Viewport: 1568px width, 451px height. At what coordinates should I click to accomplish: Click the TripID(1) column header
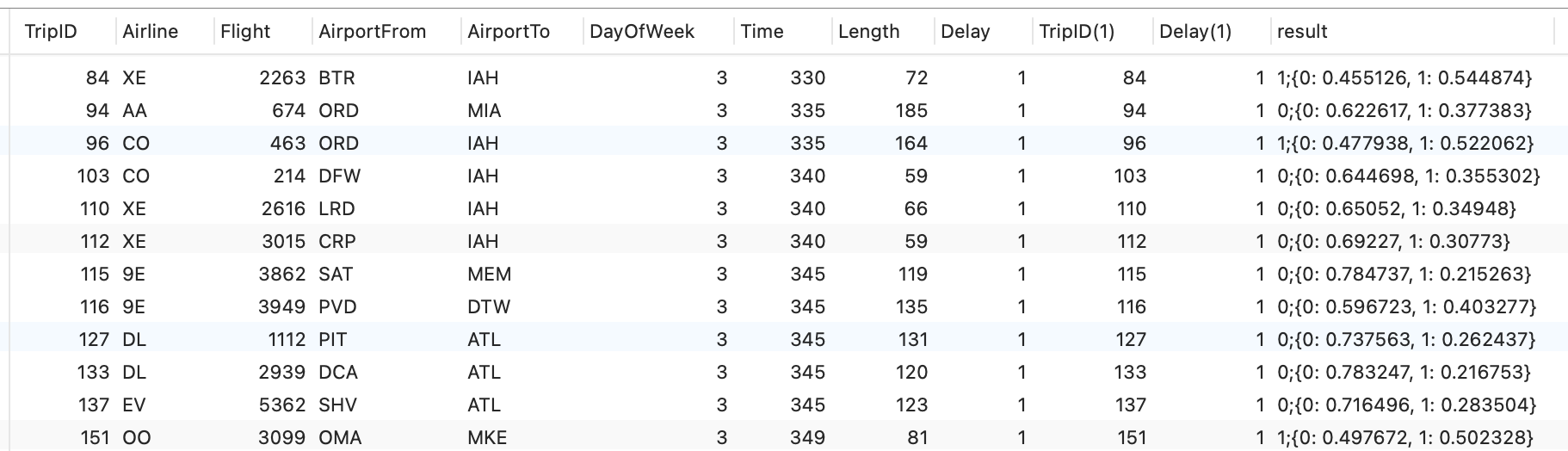[1077, 32]
